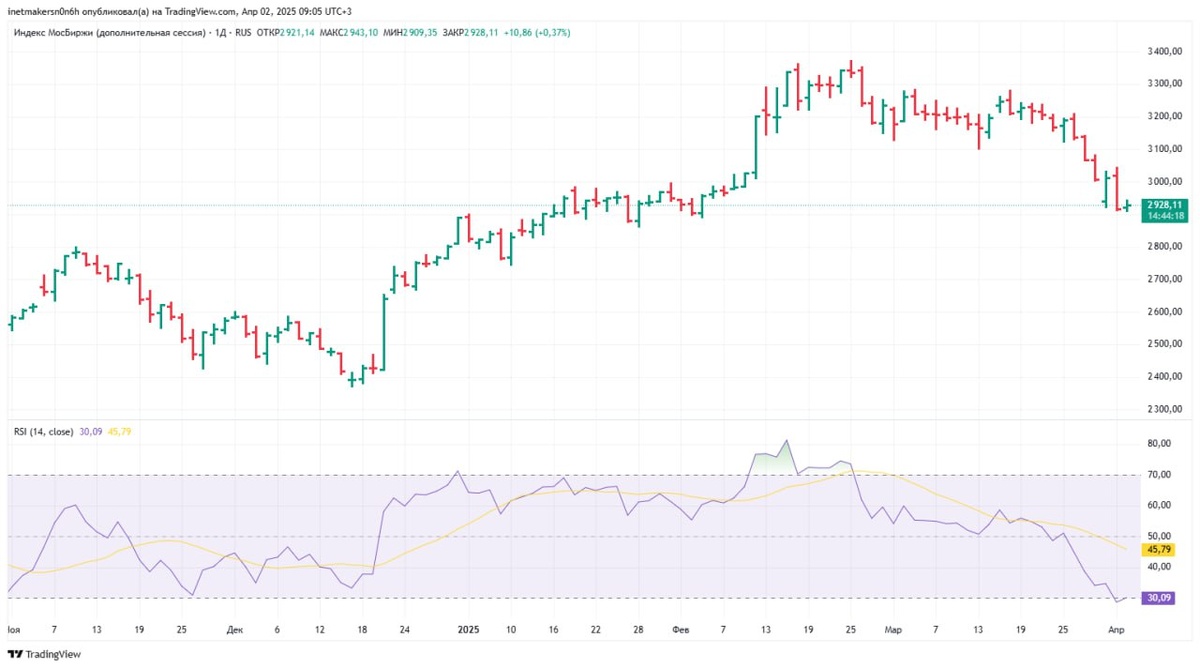Click the 2600,00 price axis label
1200x668 pixels.
pos(1165,311)
